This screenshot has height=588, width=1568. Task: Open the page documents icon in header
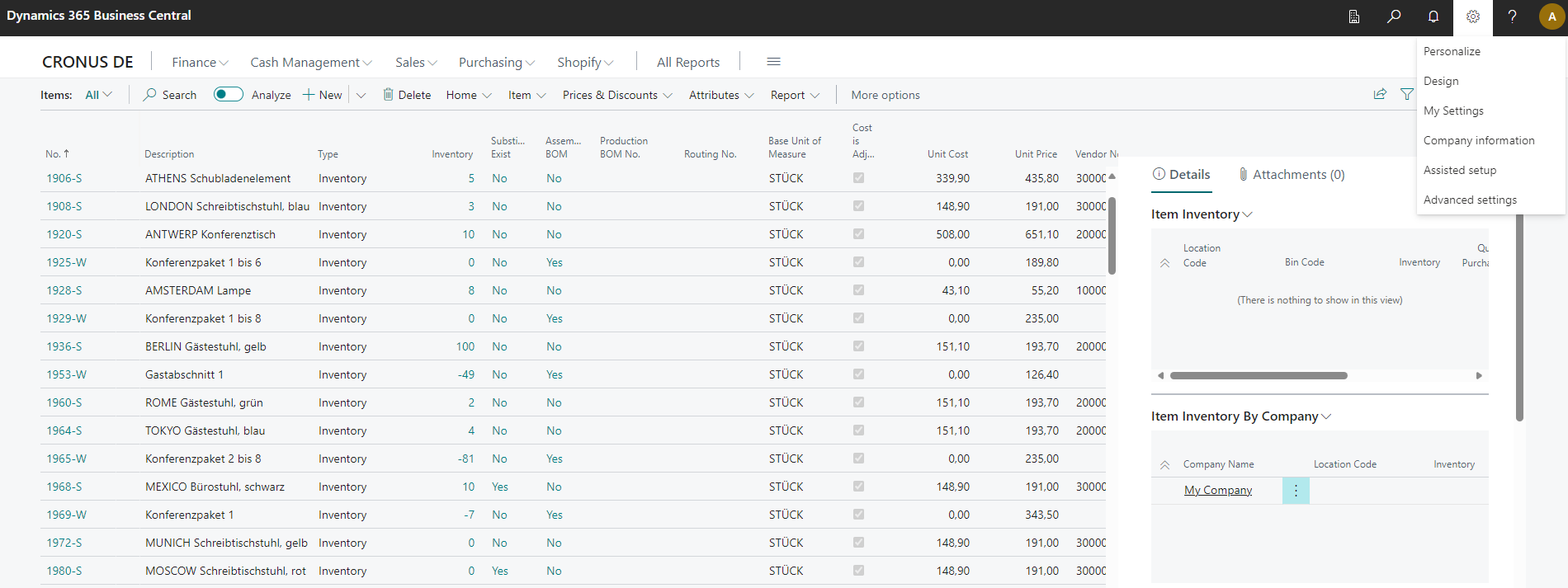coord(1354,16)
